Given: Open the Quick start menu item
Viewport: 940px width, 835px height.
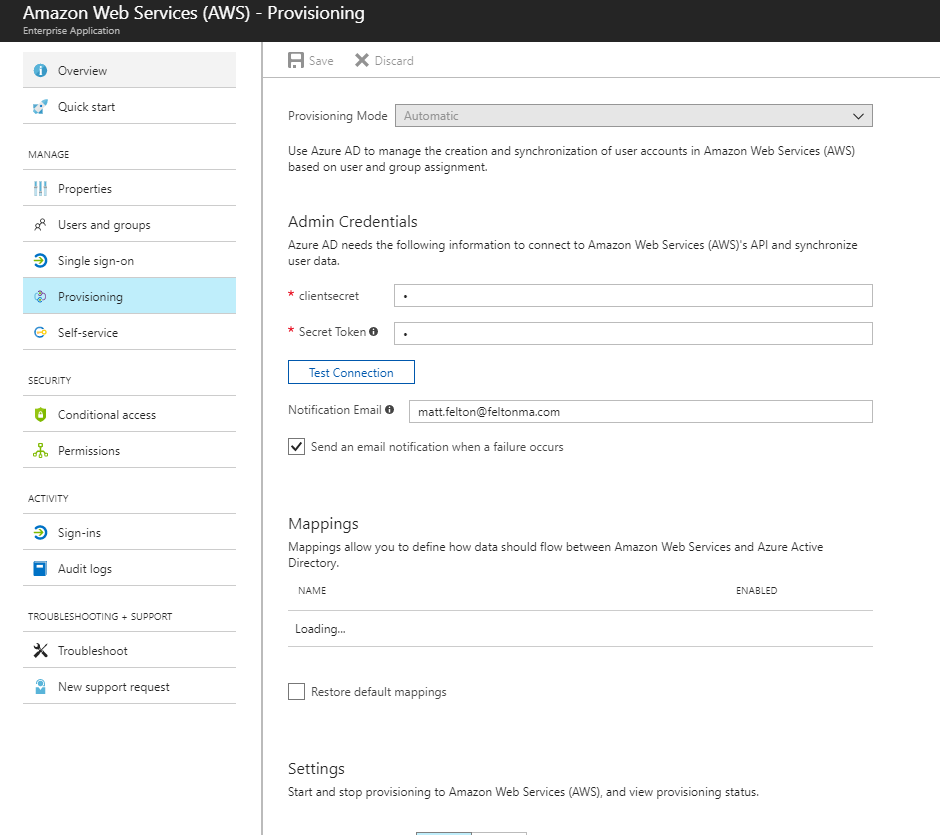Looking at the screenshot, I should [129, 107].
